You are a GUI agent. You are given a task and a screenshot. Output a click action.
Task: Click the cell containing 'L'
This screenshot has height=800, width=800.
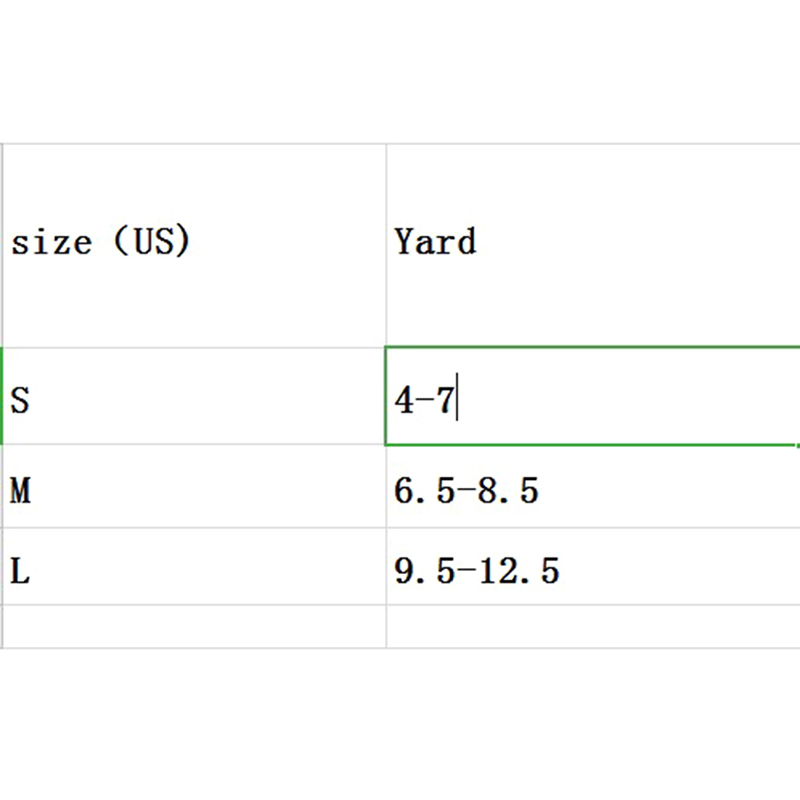[x=195, y=568]
